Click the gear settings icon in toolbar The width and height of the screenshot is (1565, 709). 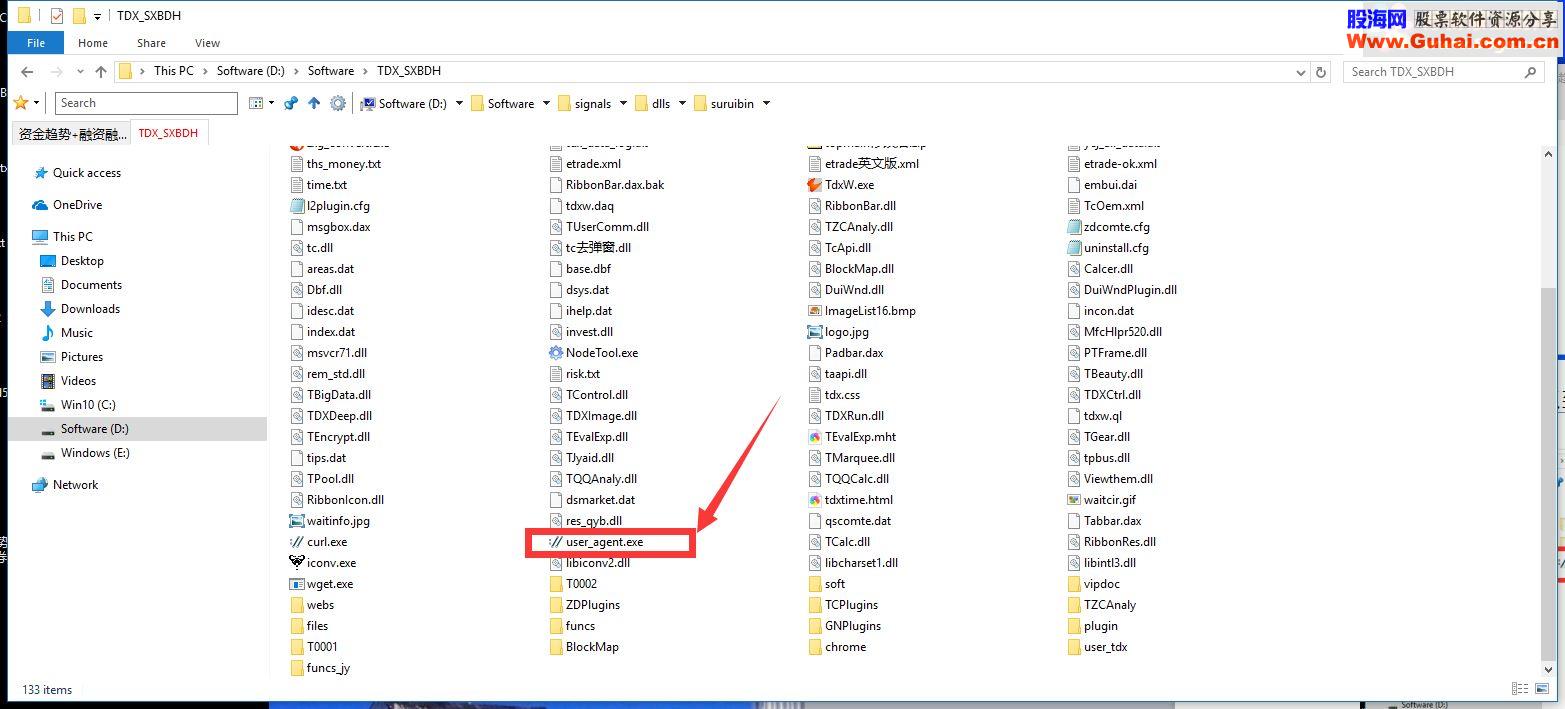[x=338, y=103]
